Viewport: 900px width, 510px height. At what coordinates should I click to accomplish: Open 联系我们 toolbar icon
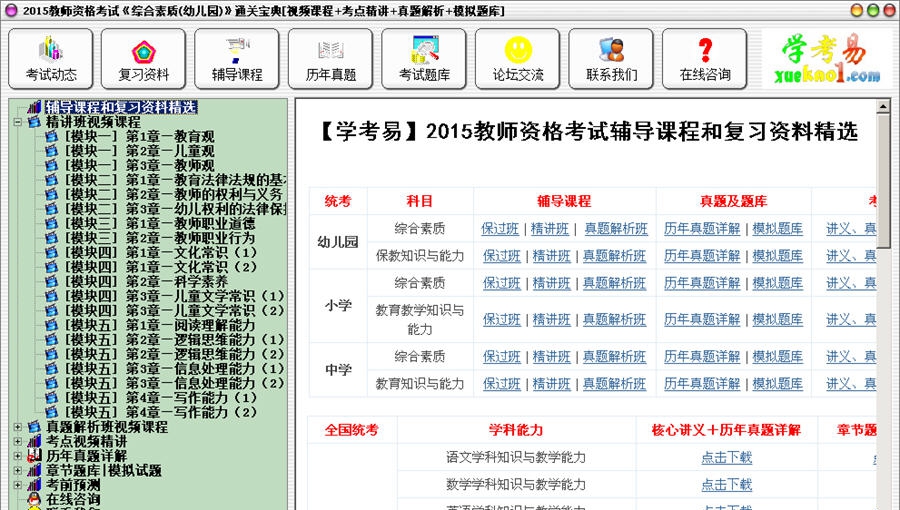click(x=611, y=59)
